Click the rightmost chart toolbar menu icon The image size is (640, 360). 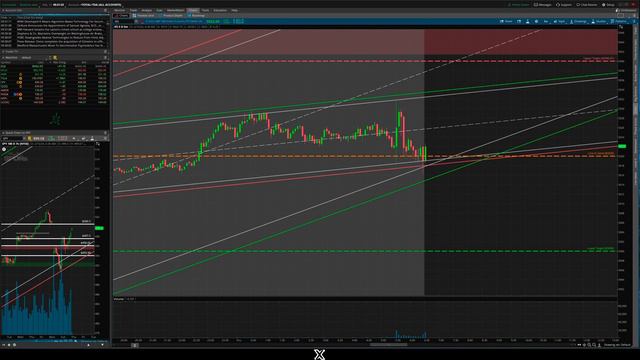coord(634,21)
